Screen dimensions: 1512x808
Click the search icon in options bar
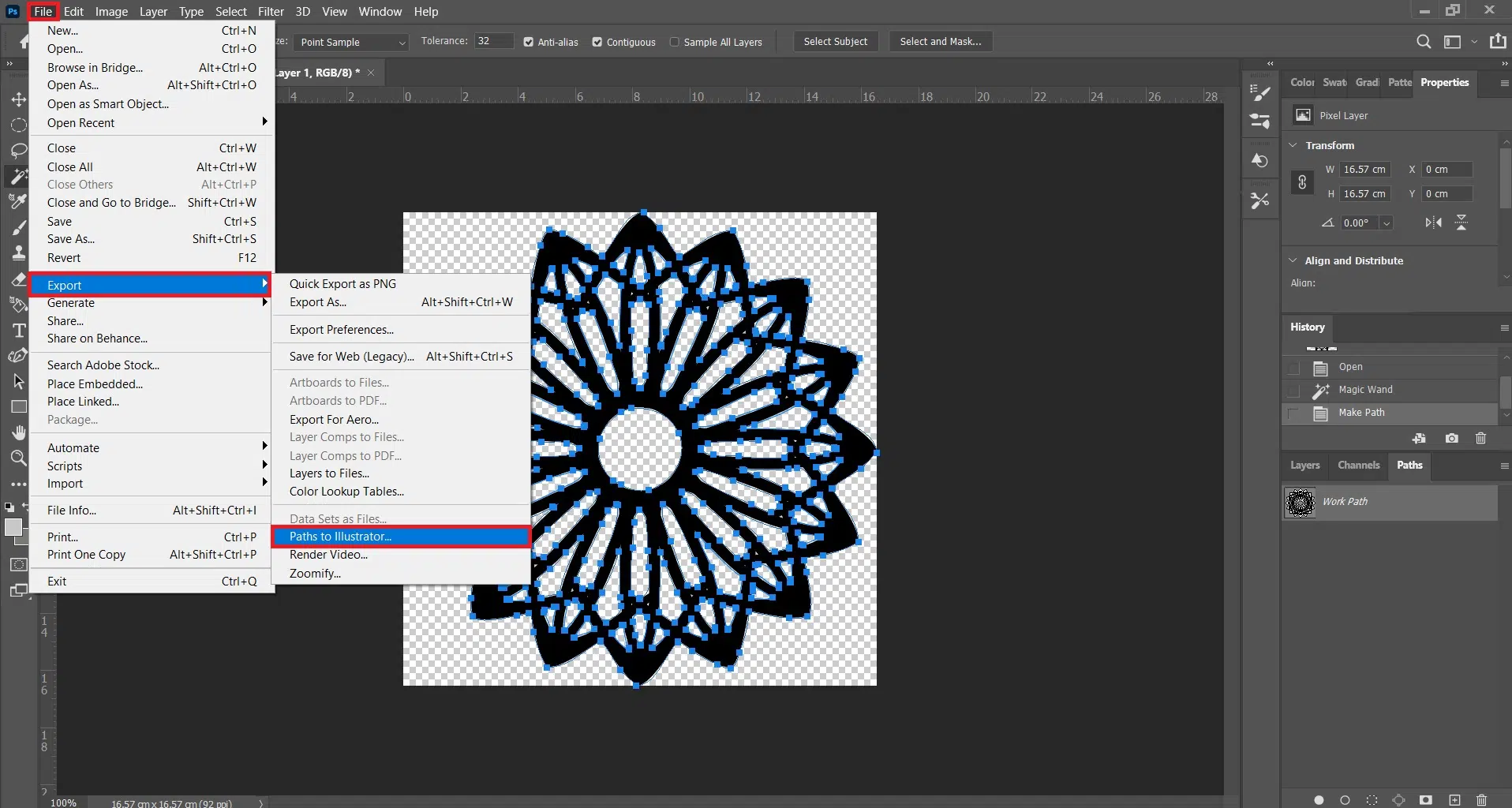(1423, 42)
